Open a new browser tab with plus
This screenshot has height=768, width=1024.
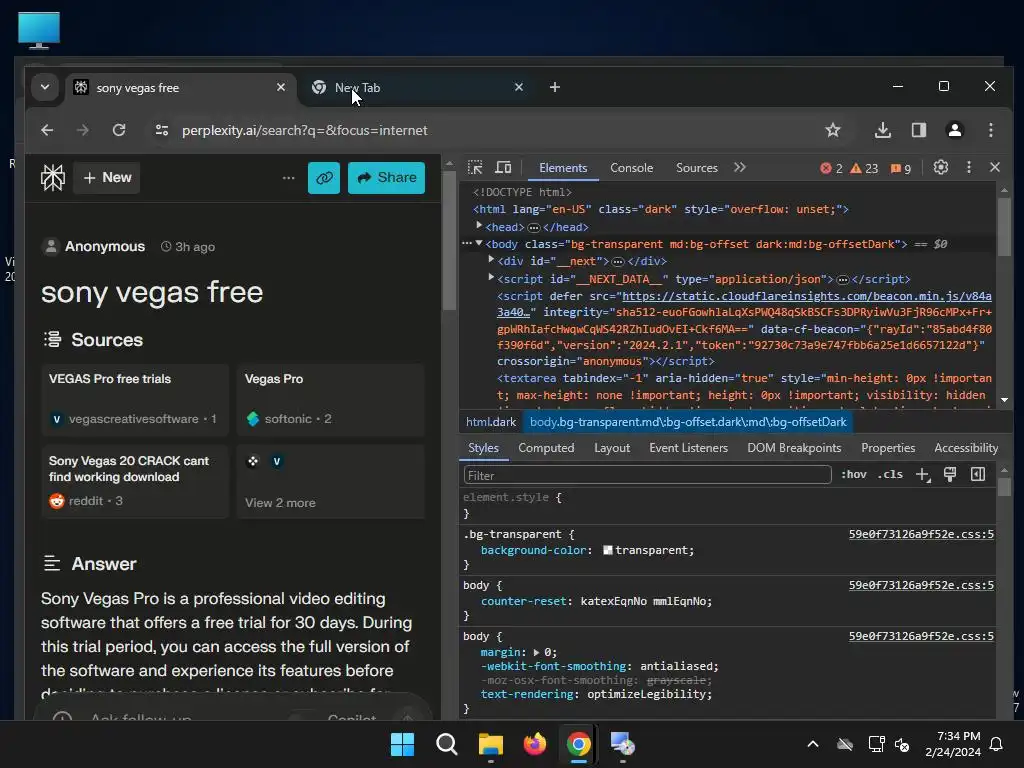click(554, 87)
